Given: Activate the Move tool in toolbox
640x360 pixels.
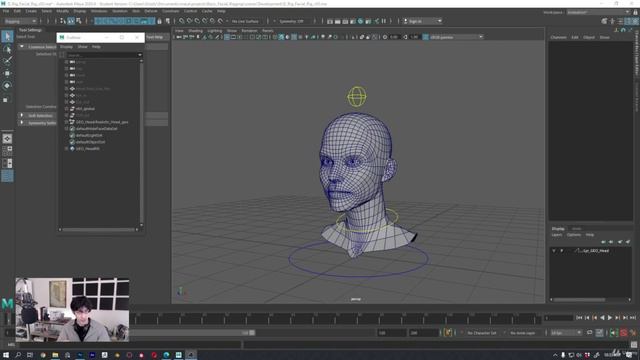Looking at the screenshot, I should tap(7, 73).
